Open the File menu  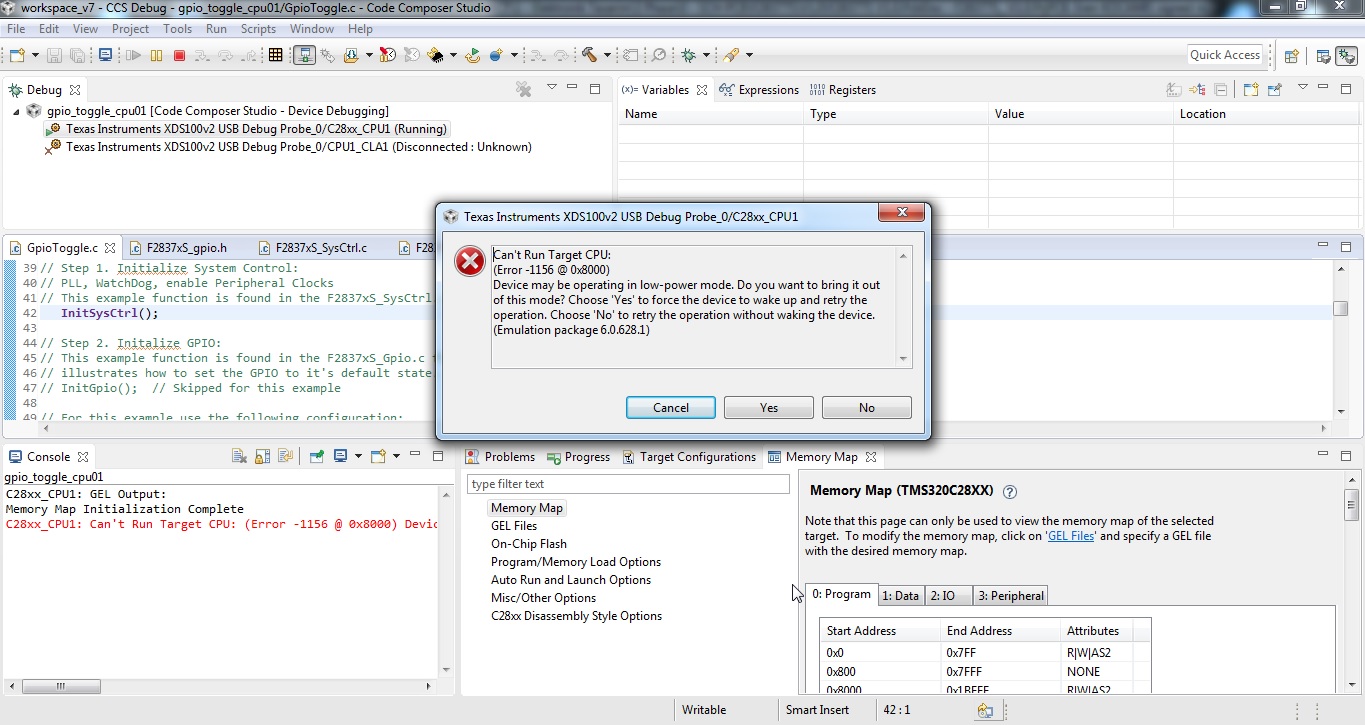pos(16,29)
